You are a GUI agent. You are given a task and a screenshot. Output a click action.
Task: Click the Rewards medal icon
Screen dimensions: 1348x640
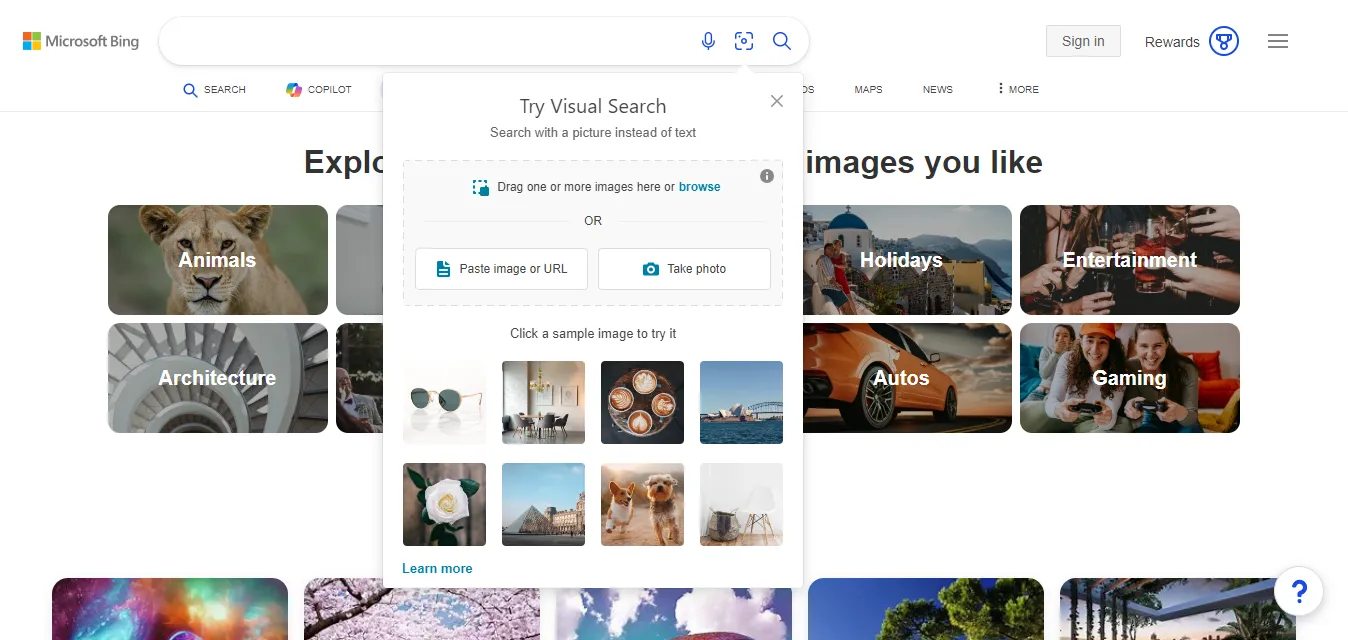pyautogui.click(x=1223, y=41)
